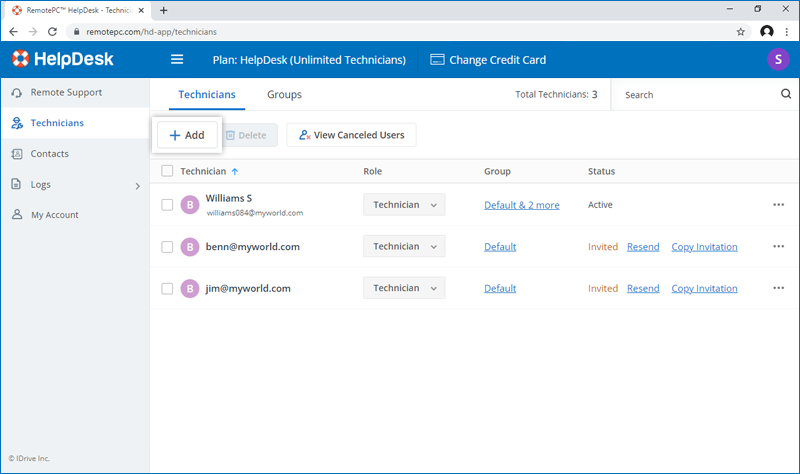Click Resend link for benn@myworld.com

[x=643, y=247]
